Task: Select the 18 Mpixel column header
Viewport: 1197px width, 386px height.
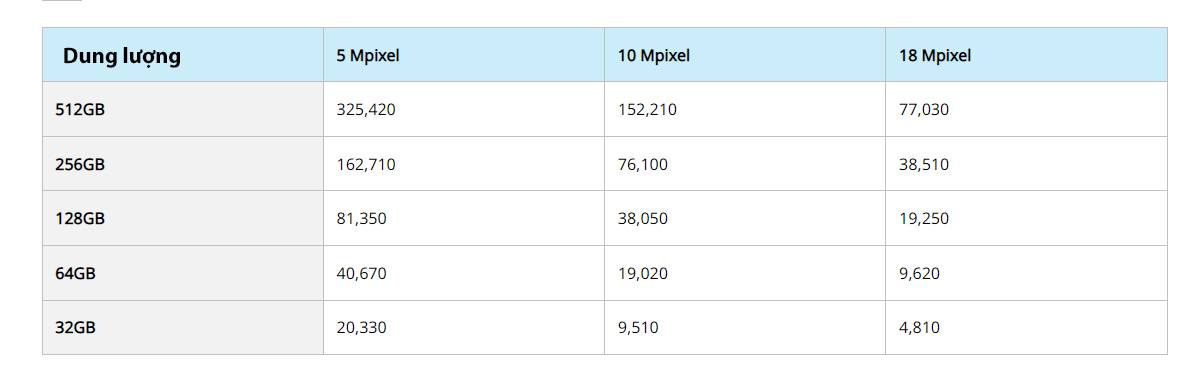Action: pyautogui.click(x=1026, y=55)
